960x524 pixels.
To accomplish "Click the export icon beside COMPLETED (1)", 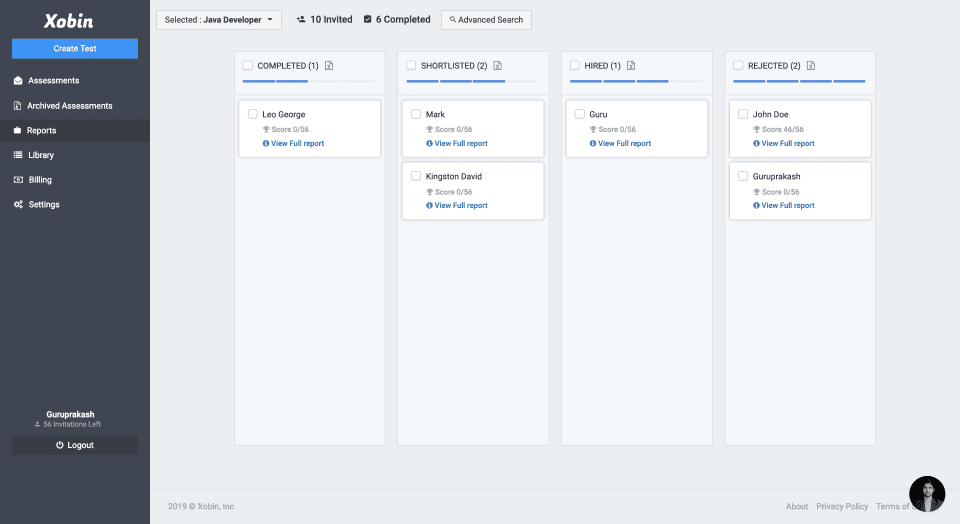I will [329, 66].
